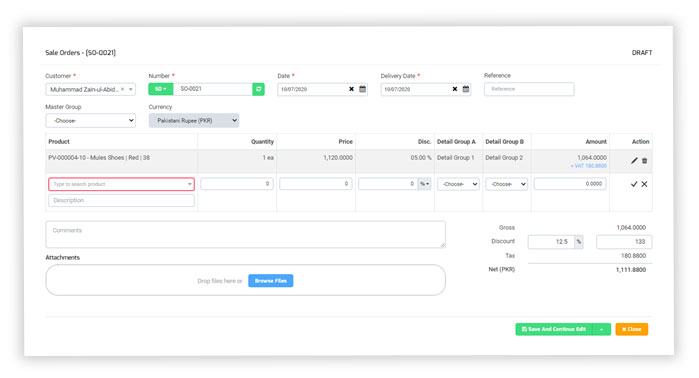This screenshot has width=699, height=378.
Task: Cancel new product row with X icon
Action: 645,184
